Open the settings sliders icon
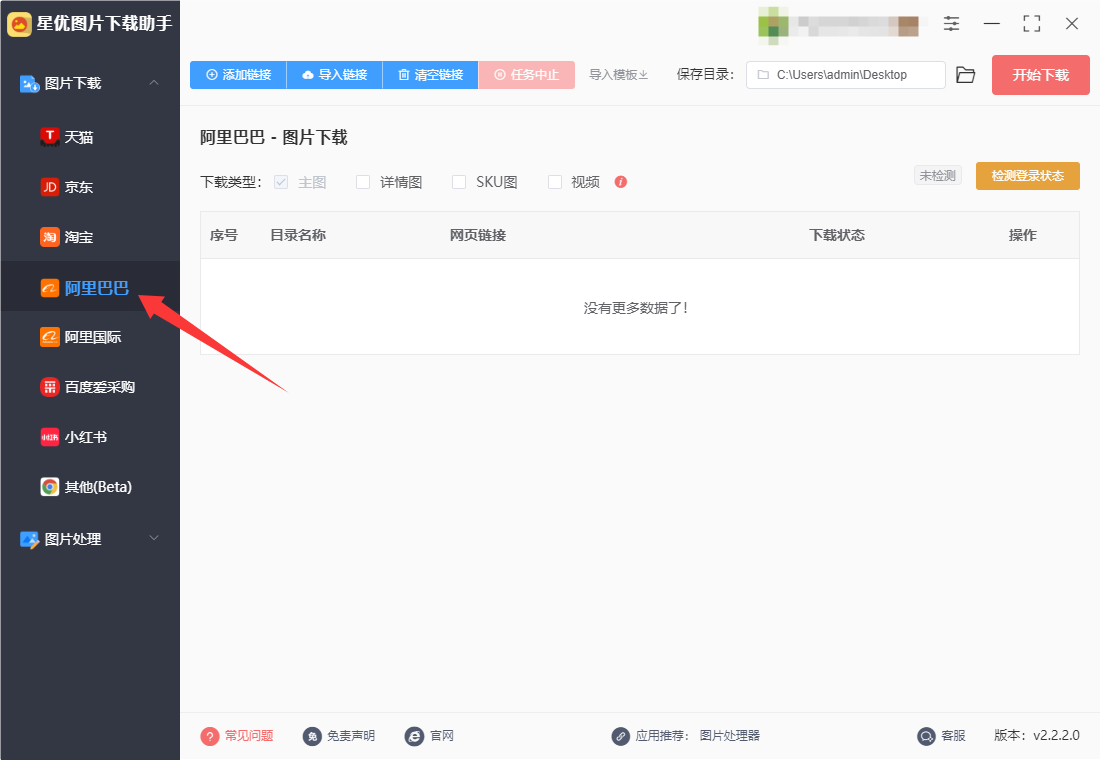 (951, 24)
